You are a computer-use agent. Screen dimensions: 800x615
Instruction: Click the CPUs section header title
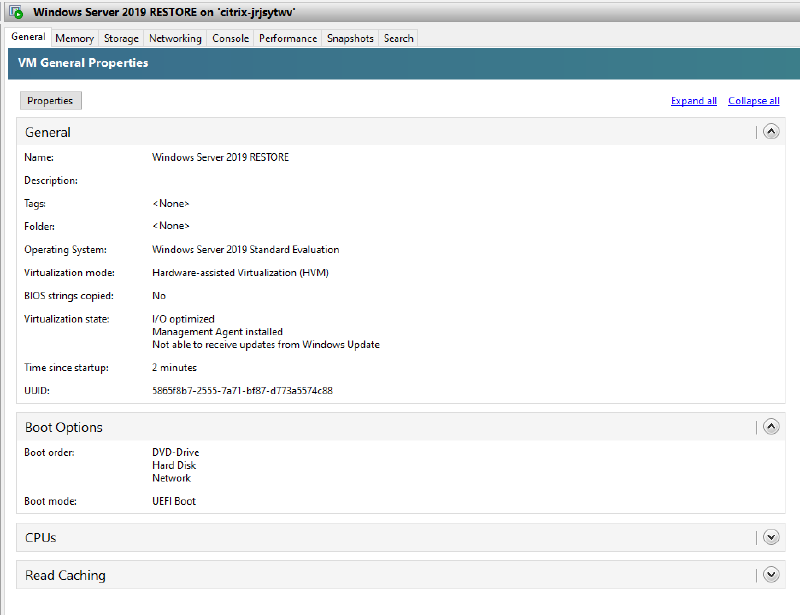click(x=40, y=537)
